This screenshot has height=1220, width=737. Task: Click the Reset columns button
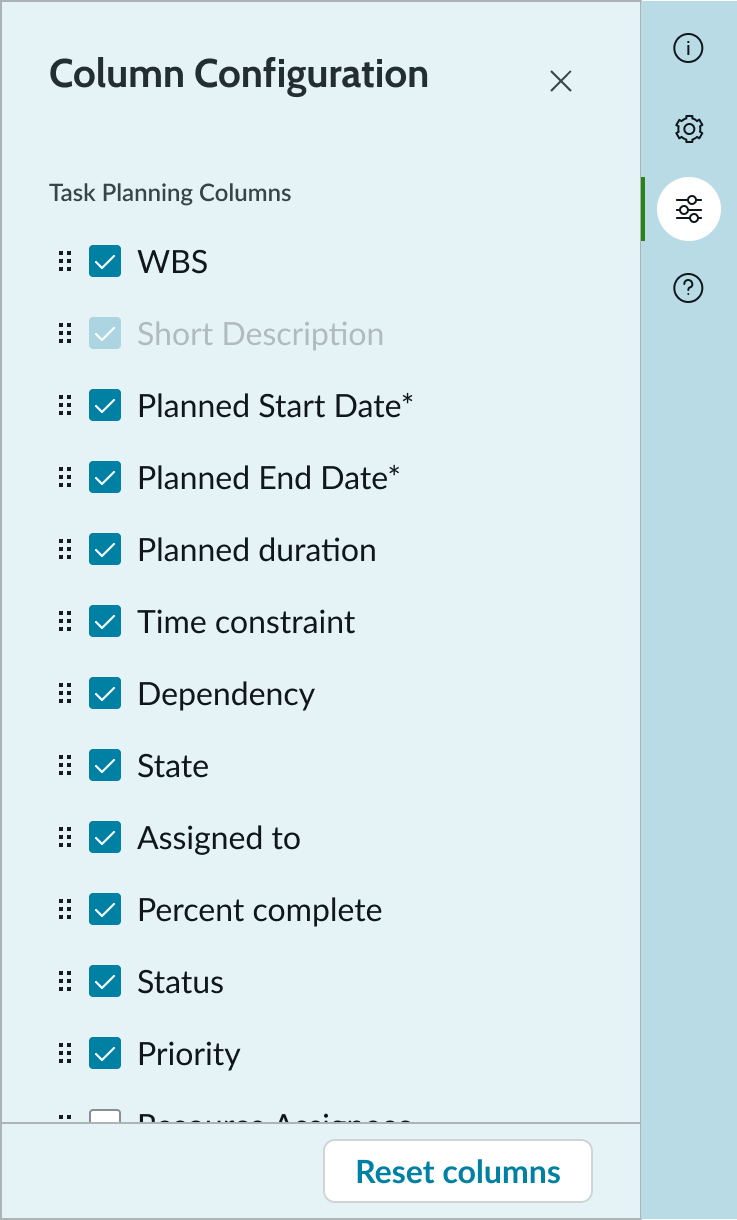(458, 1171)
